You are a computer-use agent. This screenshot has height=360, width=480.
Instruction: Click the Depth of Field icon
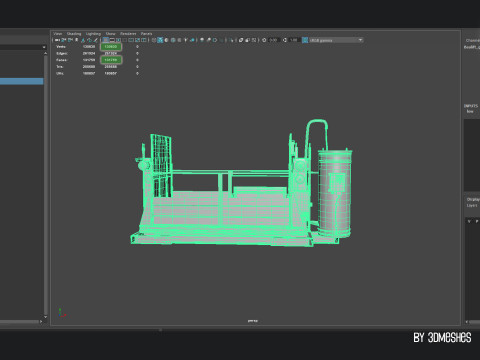pyautogui.click(x=221, y=40)
